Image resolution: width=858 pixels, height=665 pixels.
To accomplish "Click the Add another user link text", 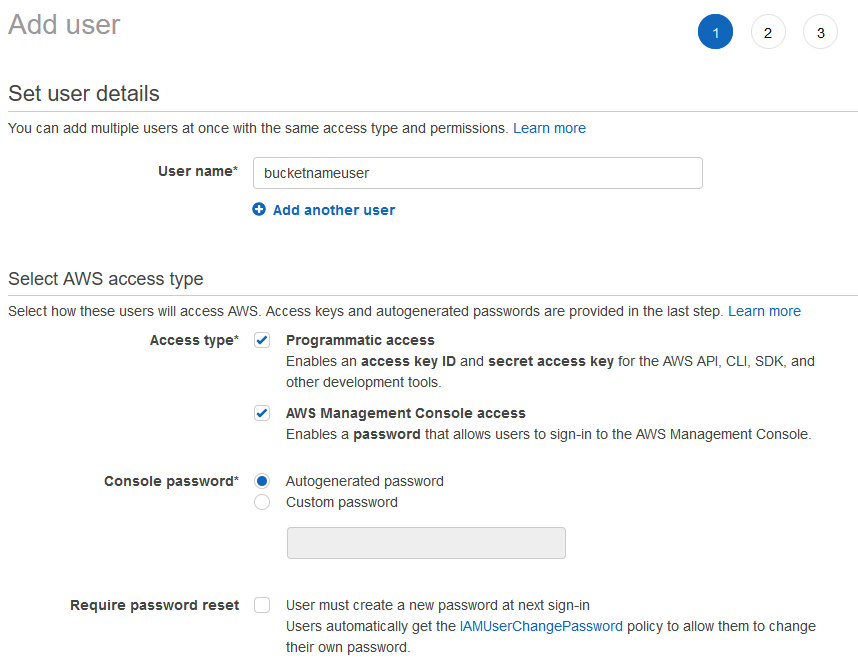I will coord(334,210).
